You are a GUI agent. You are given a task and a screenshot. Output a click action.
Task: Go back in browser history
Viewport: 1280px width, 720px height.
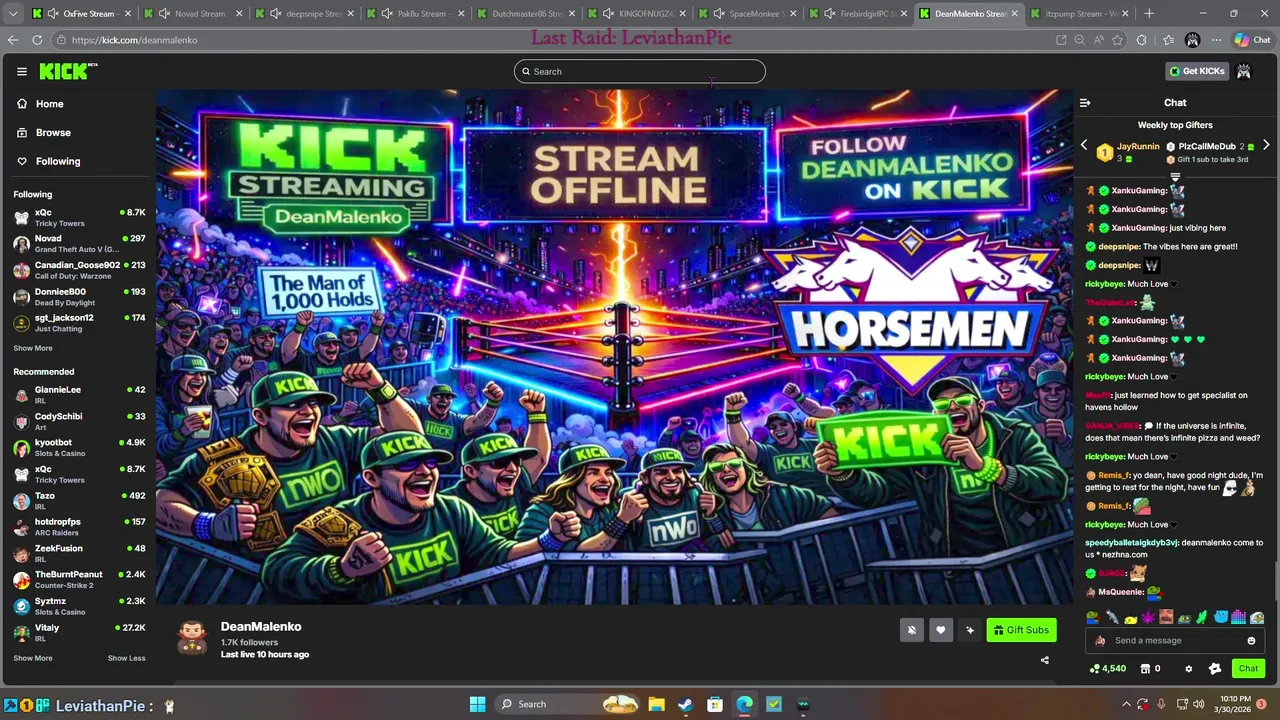(12, 40)
